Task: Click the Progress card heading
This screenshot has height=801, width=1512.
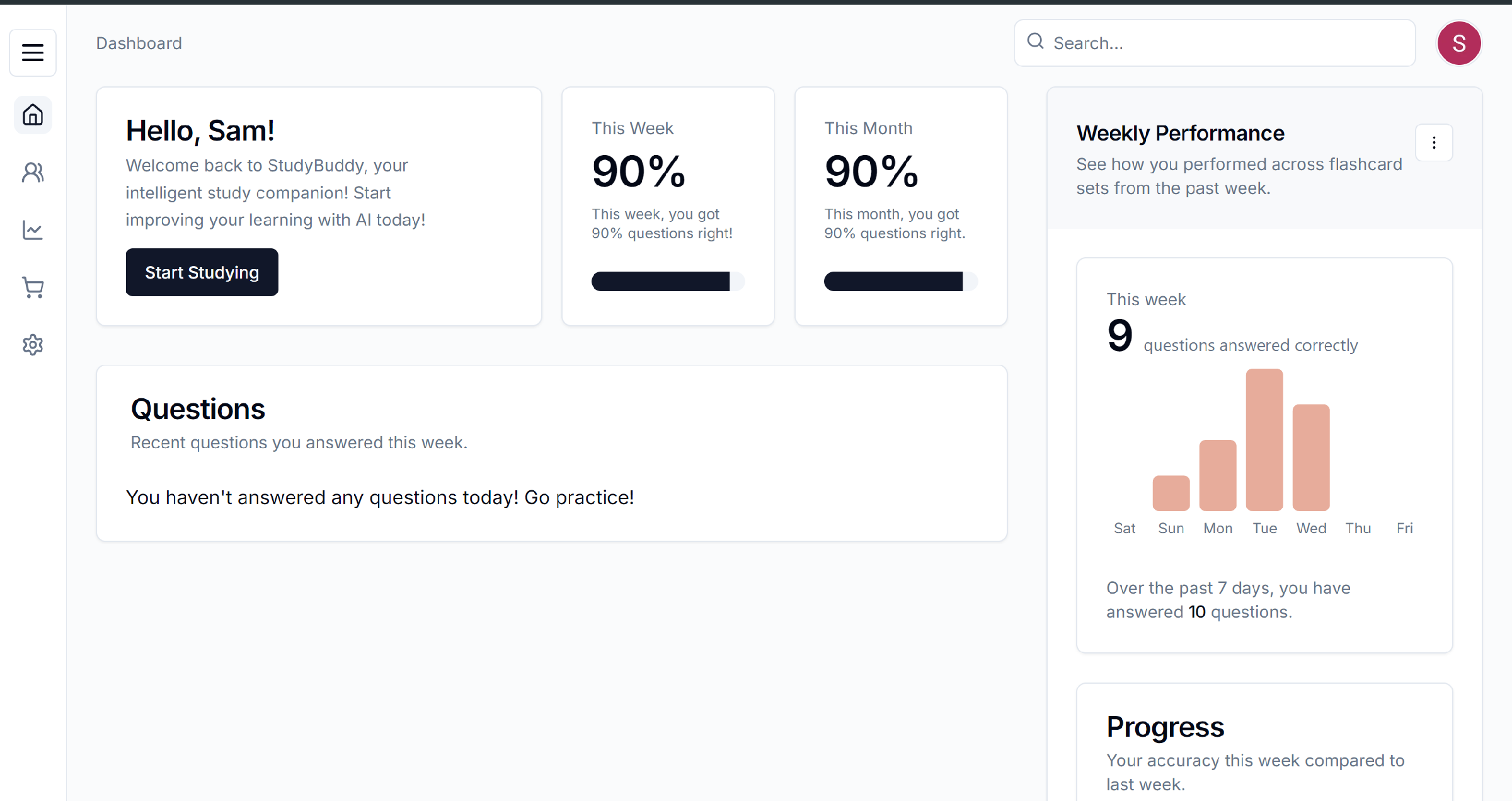Action: click(x=1165, y=727)
